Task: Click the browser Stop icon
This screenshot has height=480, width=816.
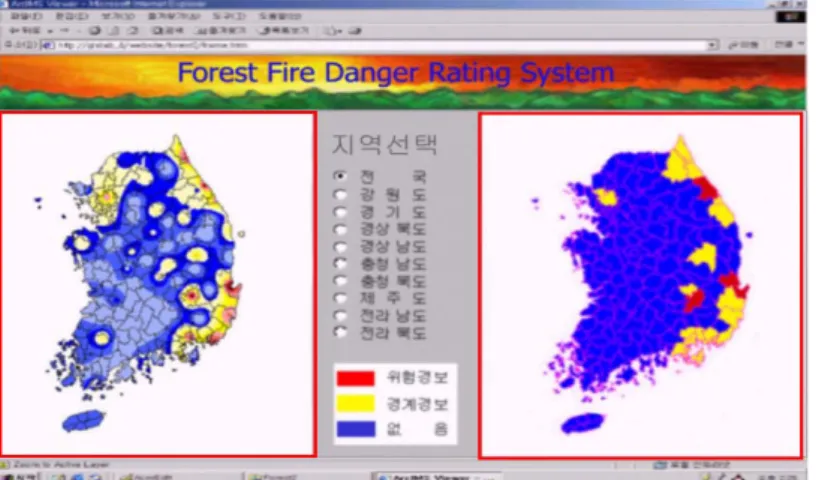Action: click(x=94, y=31)
